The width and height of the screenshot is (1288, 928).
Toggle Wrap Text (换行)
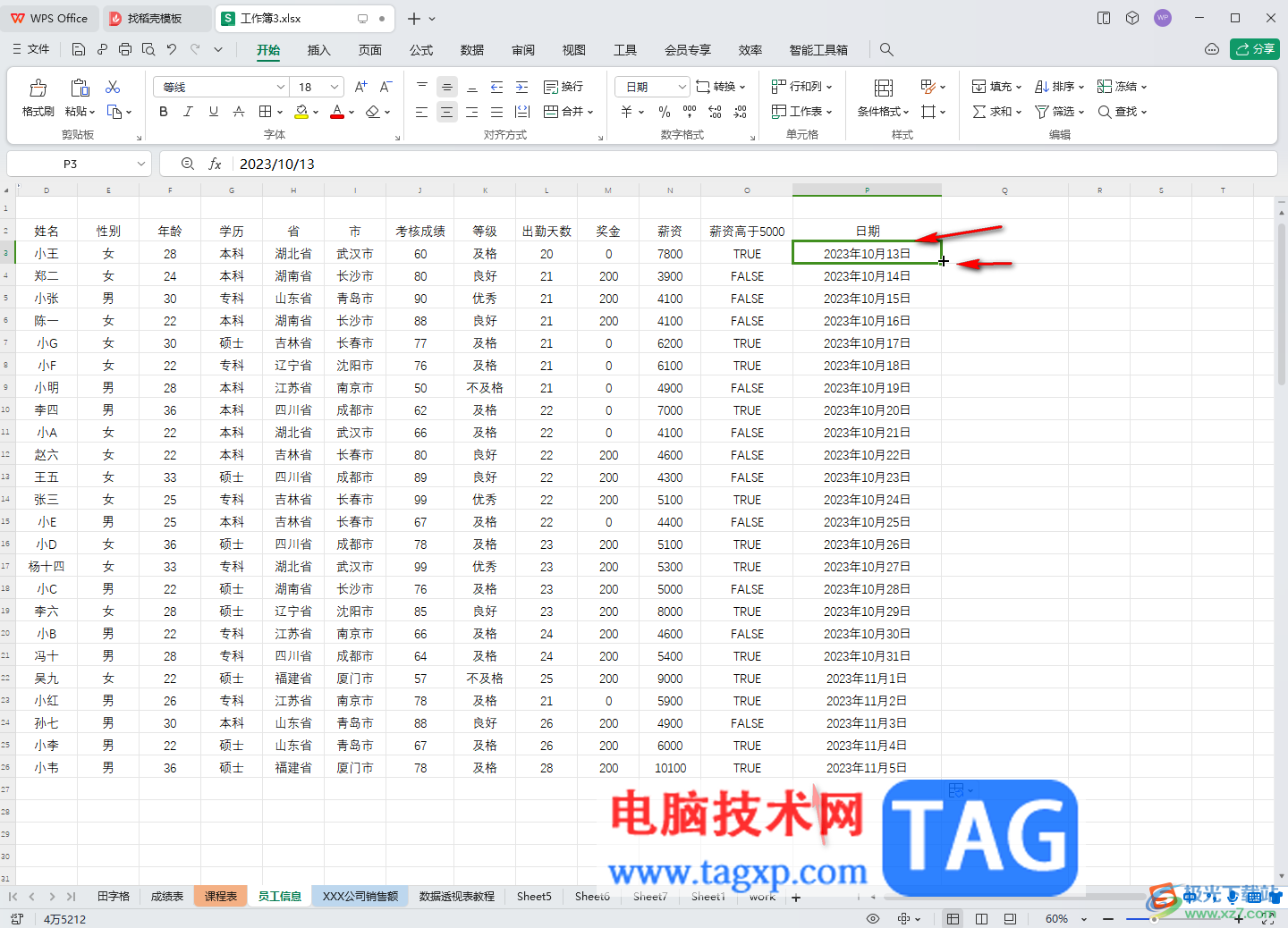pos(563,87)
